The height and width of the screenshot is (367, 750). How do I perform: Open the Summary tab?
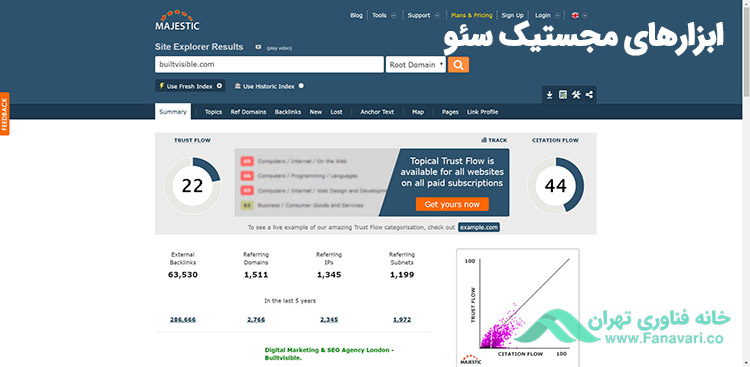tap(173, 111)
